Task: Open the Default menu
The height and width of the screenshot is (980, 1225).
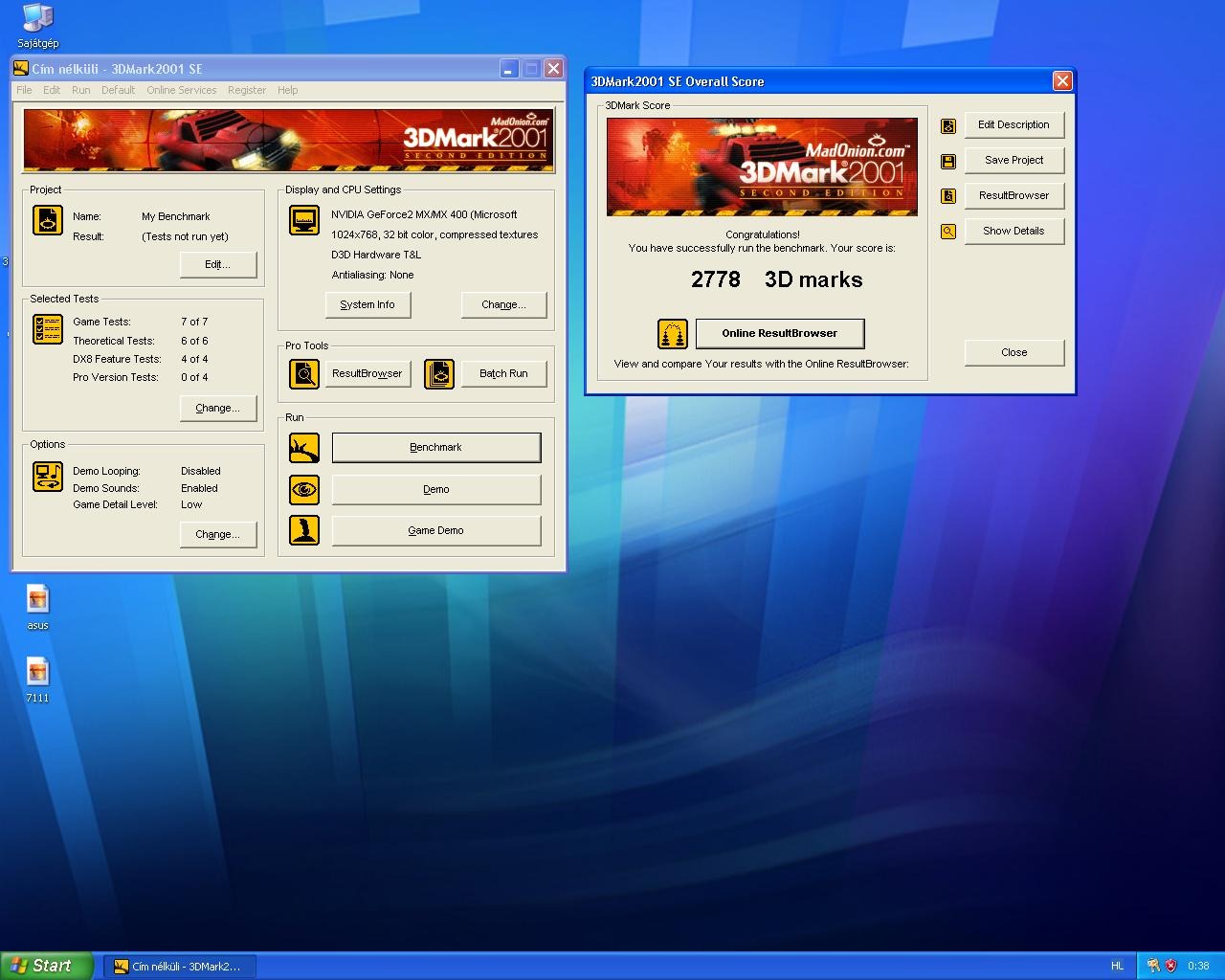Action: [119, 90]
